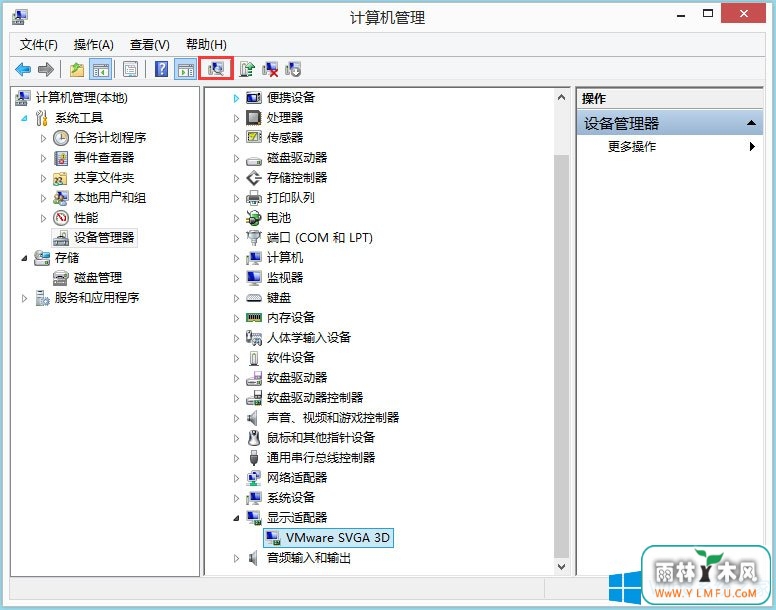The image size is (776, 610).
Task: Collapse the 系统工具 tree node
Action: coord(24,118)
